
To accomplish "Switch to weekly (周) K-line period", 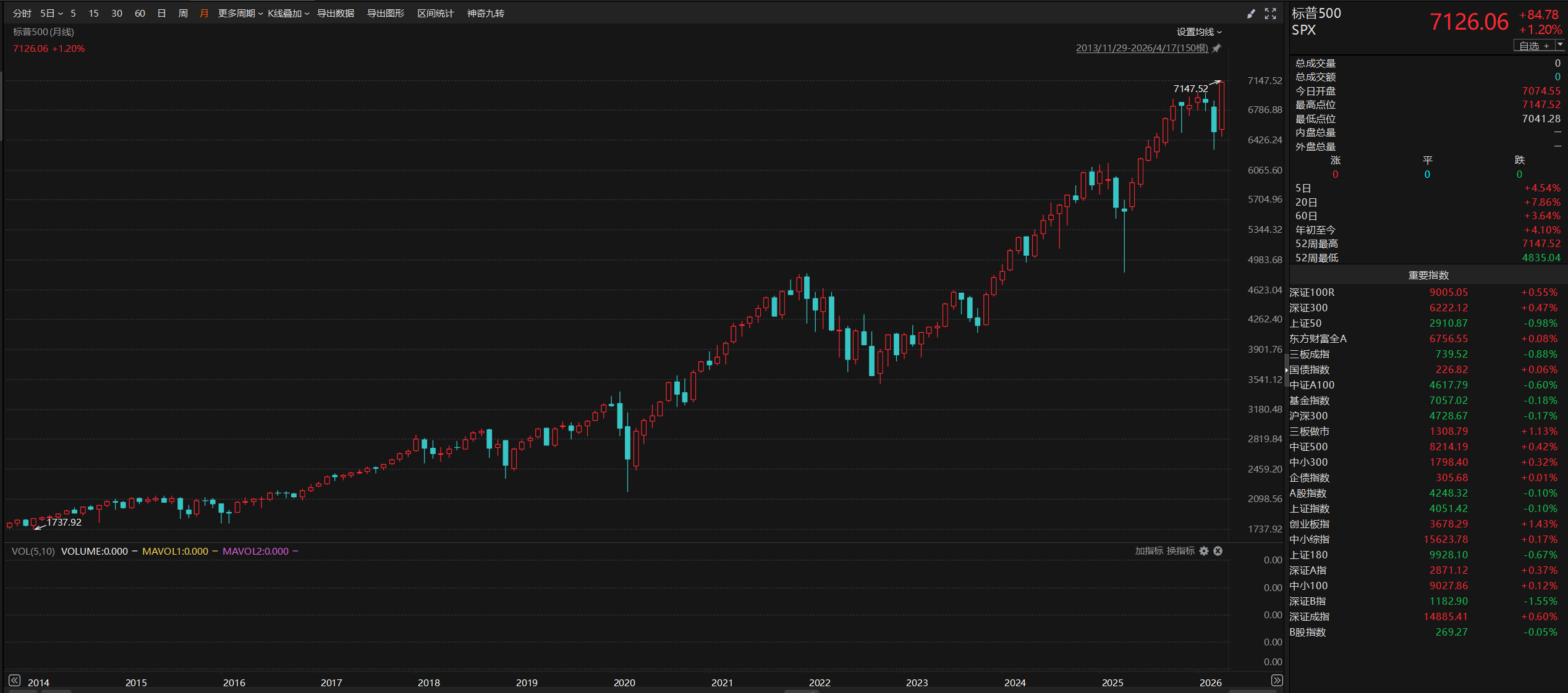I will pyautogui.click(x=183, y=14).
